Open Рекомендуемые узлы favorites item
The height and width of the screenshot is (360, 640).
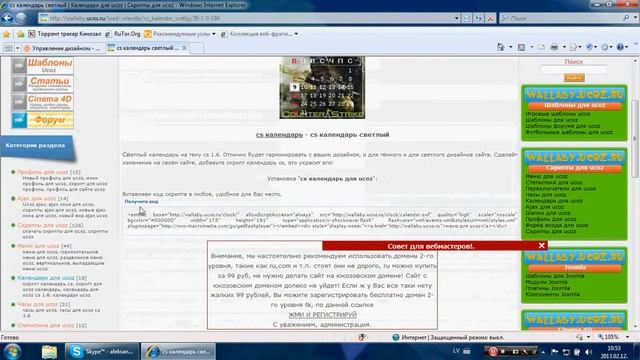[x=180, y=34]
